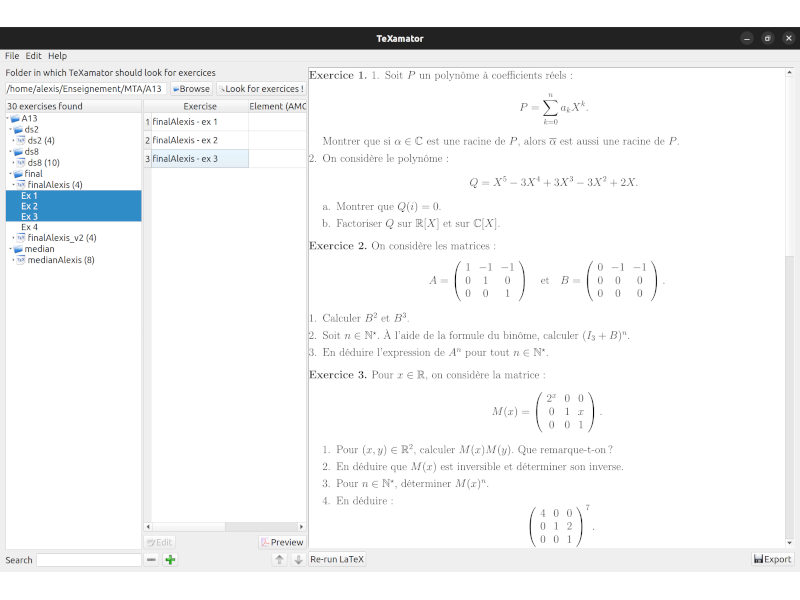Select the finalAlexis - ex 1 row

[x=199, y=122]
